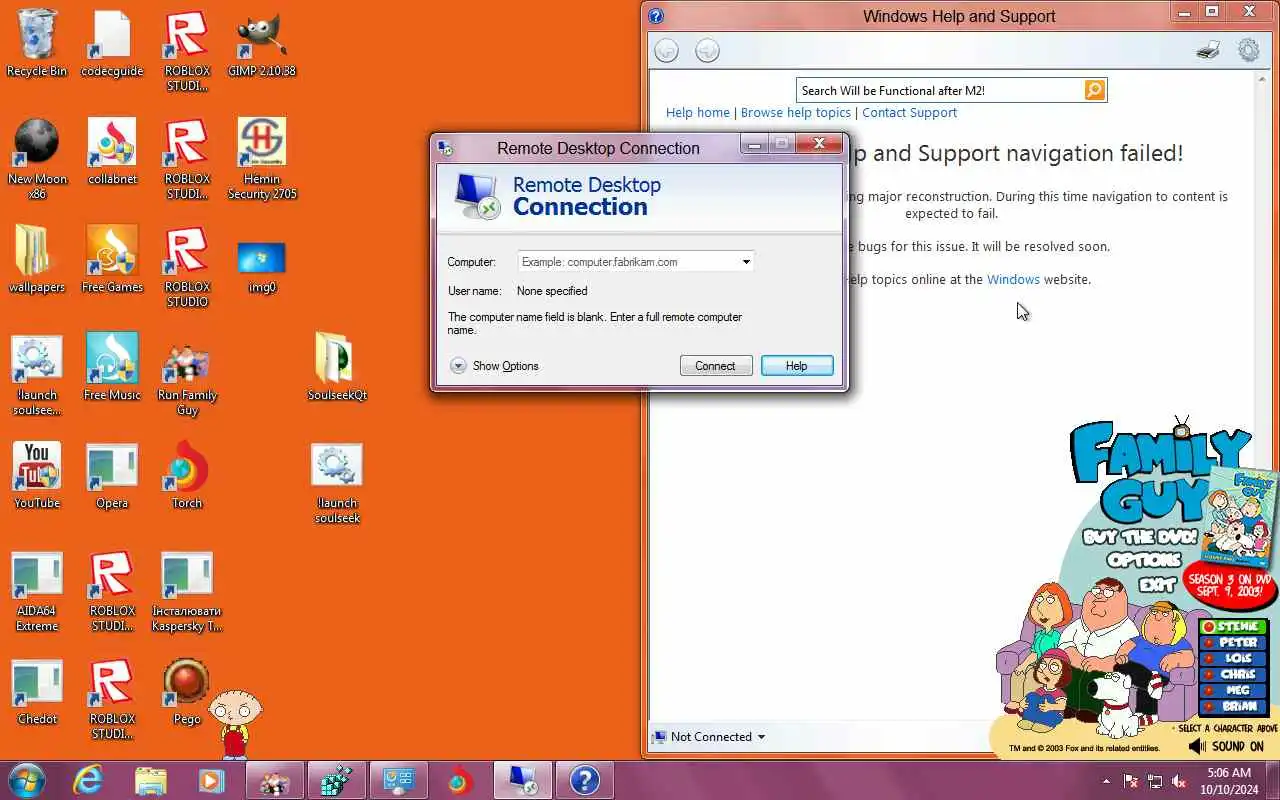The height and width of the screenshot is (800, 1280).
Task: Toggle Sound On in Family Guy widget
Action: 1227,746
